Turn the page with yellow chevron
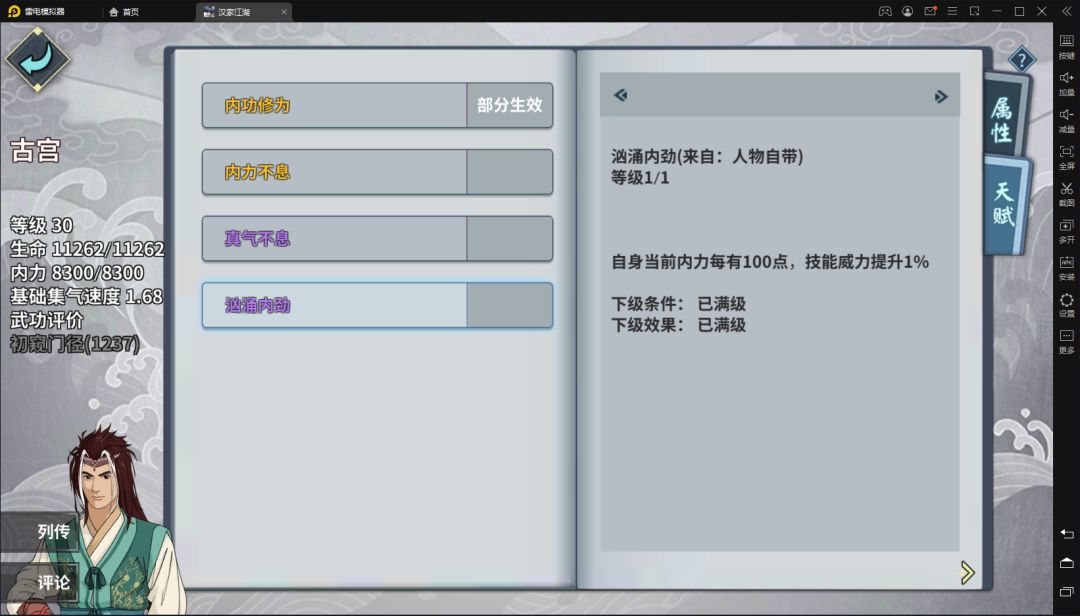This screenshot has height=616, width=1080. pos(967,573)
